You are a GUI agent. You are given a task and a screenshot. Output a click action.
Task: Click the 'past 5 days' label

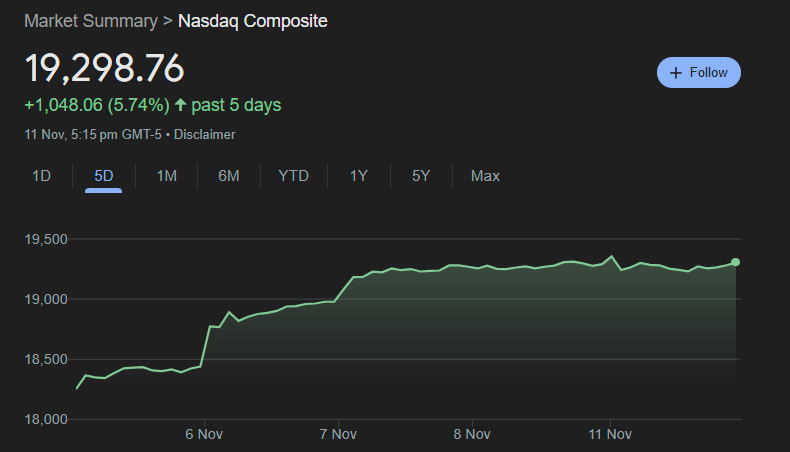(236, 105)
